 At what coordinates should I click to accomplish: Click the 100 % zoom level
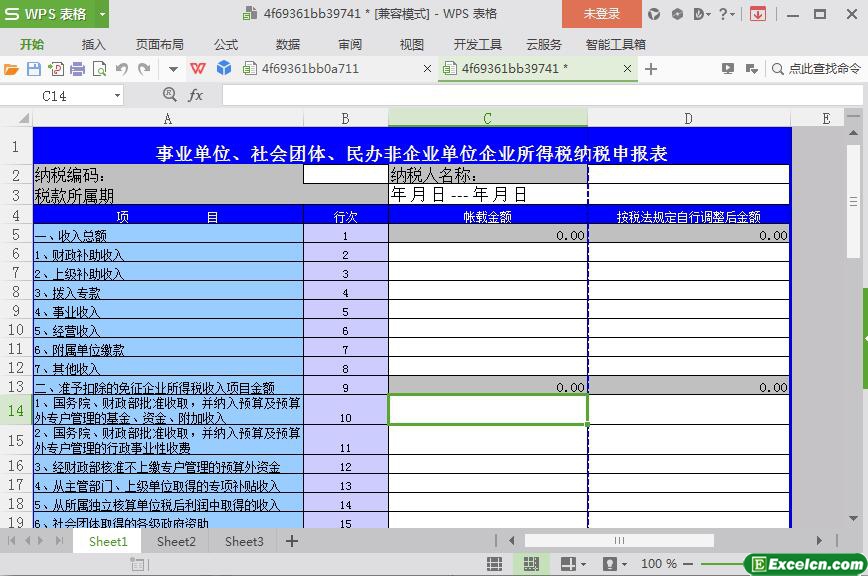[x=658, y=564]
